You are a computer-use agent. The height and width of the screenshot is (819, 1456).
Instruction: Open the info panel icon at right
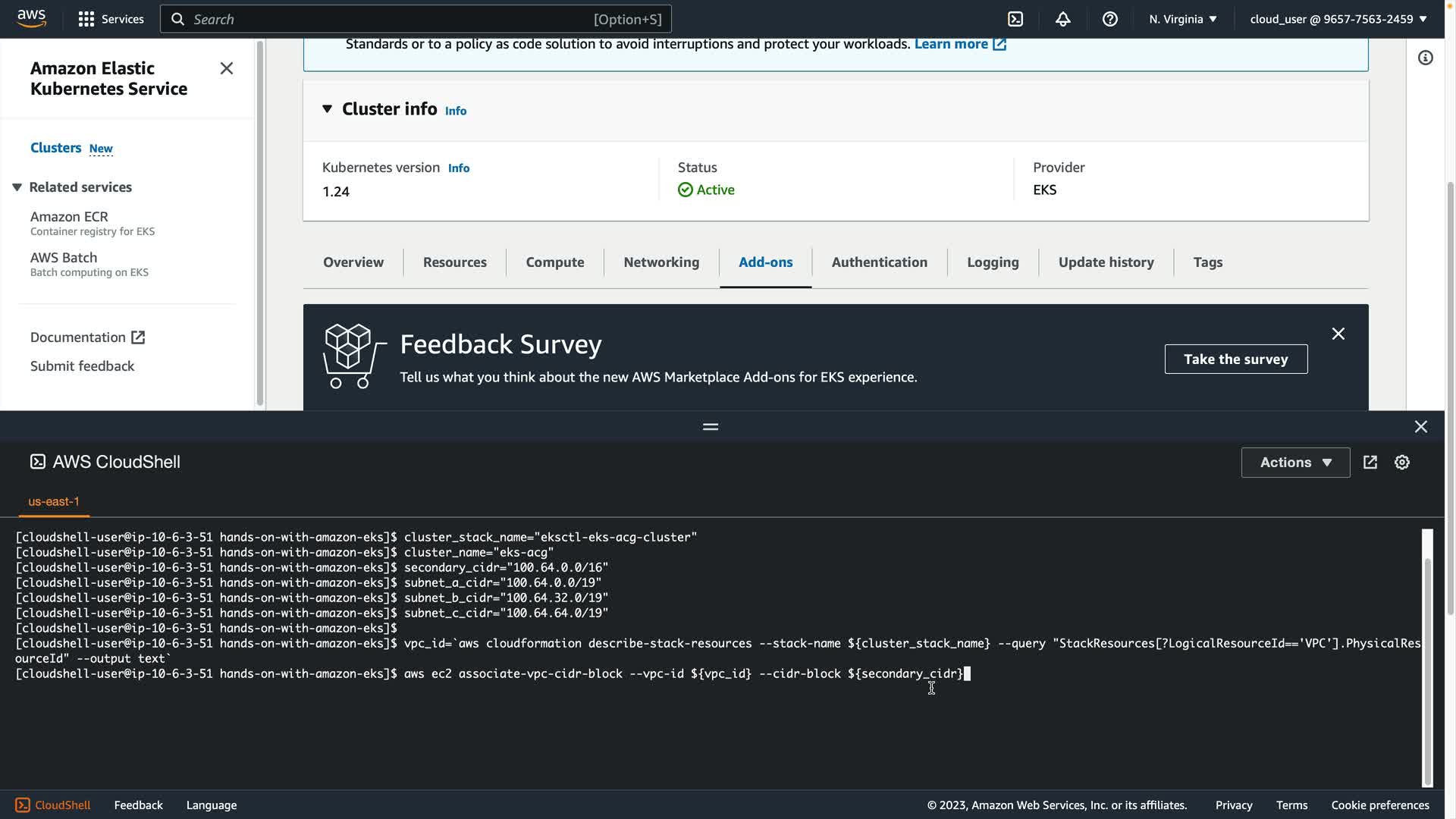1425,58
